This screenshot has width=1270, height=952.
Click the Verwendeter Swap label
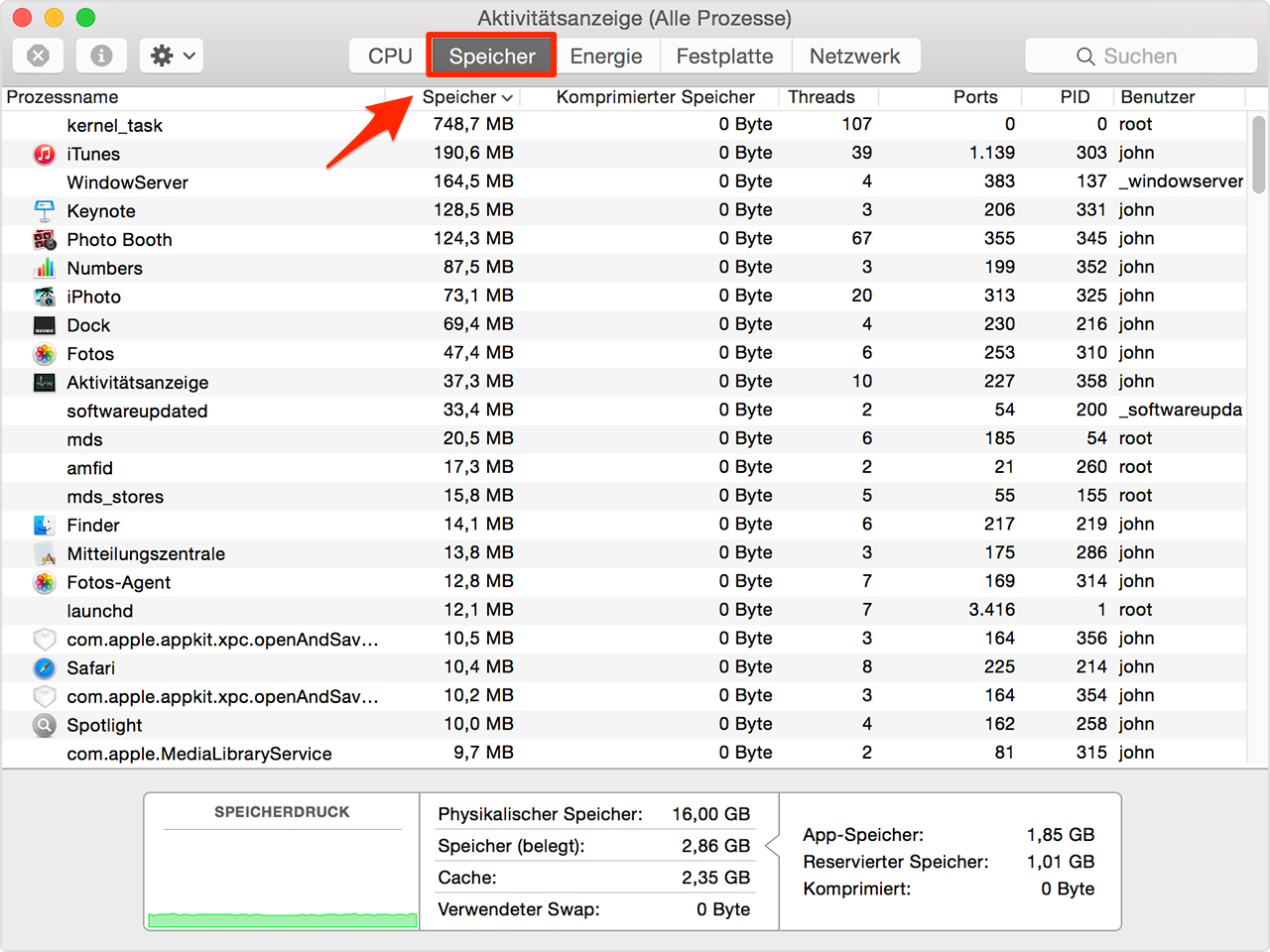pos(519,909)
